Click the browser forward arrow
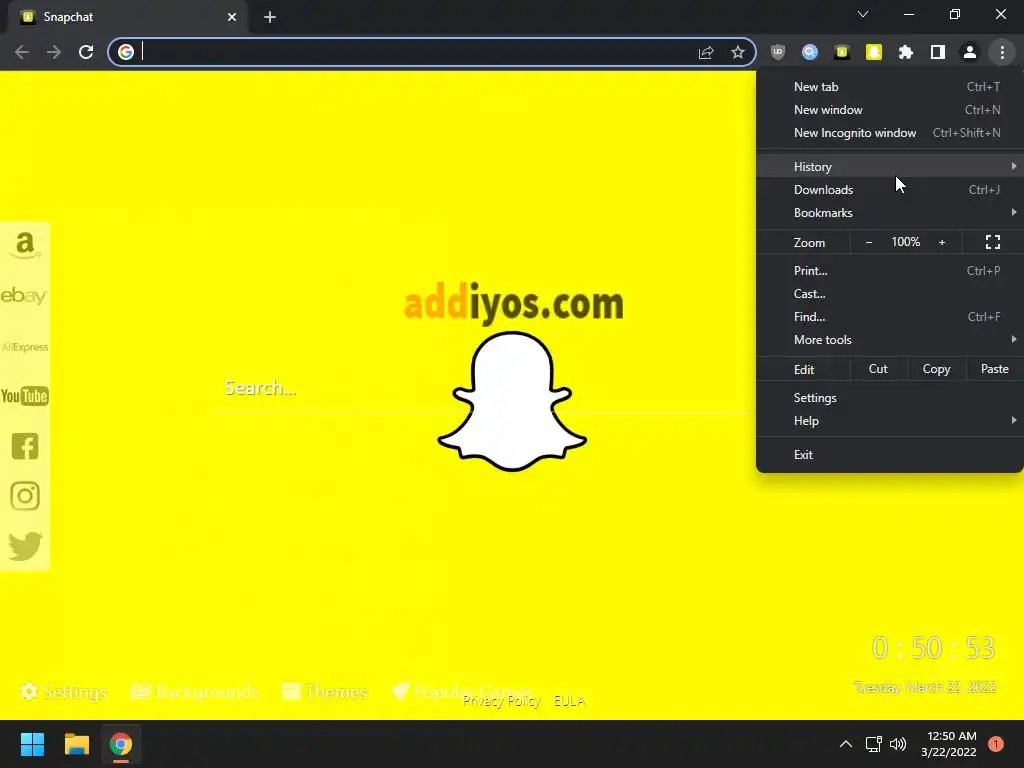Image resolution: width=1024 pixels, height=768 pixels. click(54, 52)
